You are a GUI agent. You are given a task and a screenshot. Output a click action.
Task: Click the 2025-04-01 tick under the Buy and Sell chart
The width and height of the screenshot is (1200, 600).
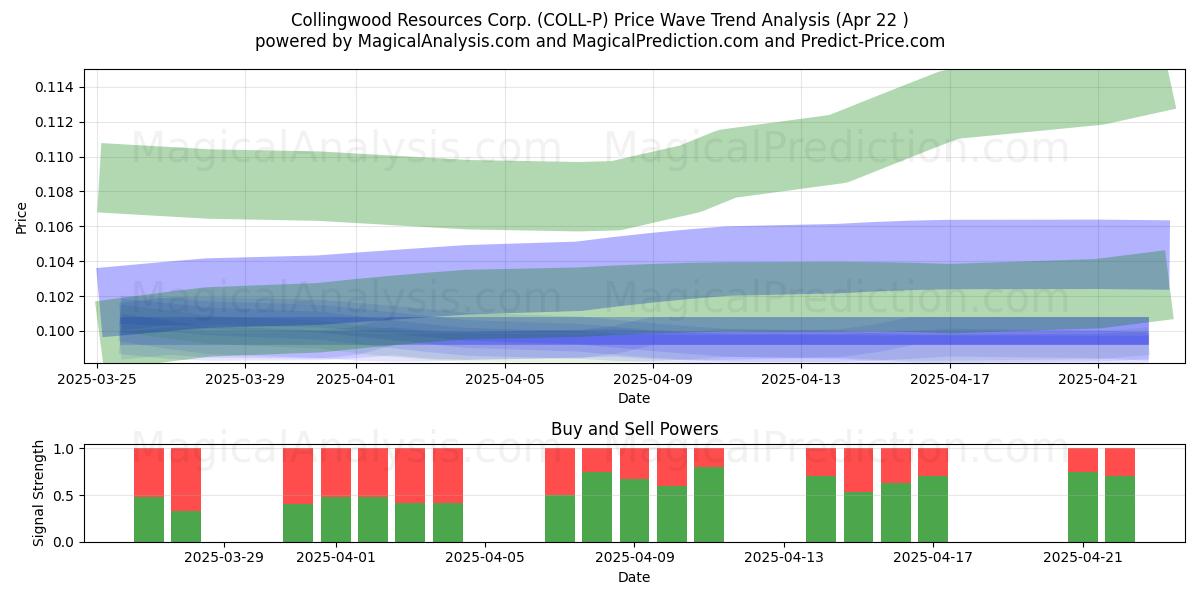click(336, 558)
